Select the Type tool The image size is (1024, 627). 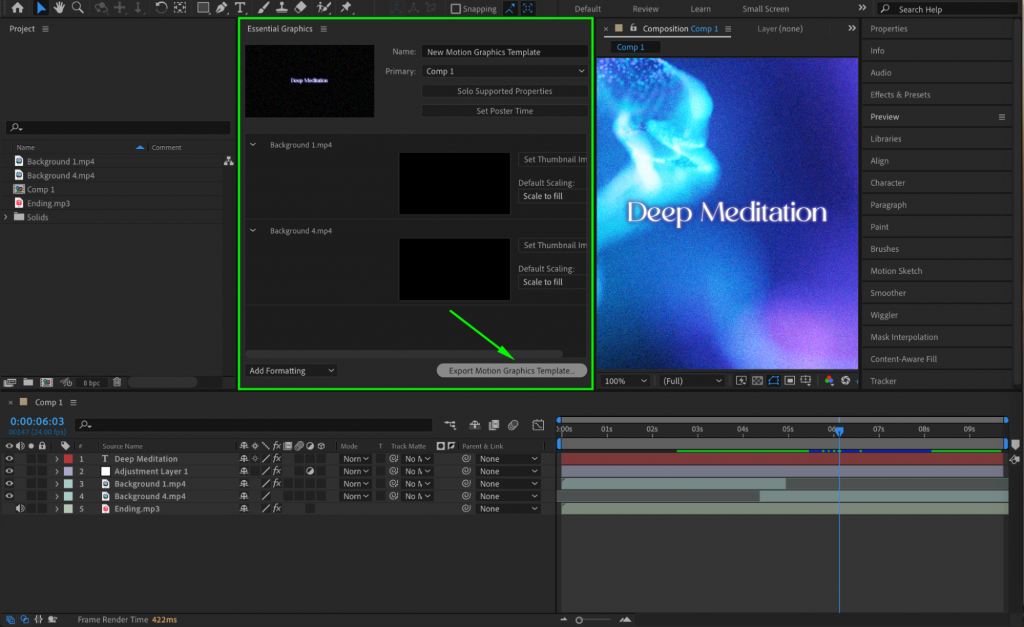pos(240,8)
